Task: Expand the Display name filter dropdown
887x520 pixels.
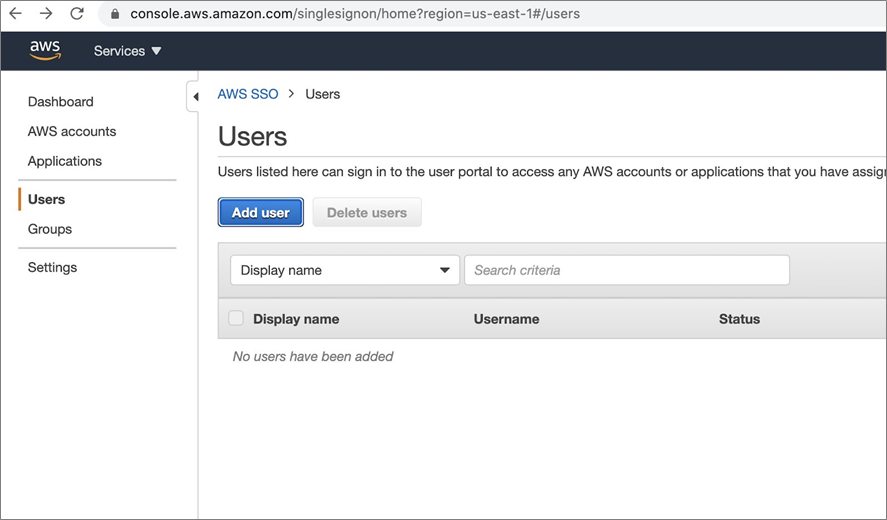Action: tap(345, 270)
